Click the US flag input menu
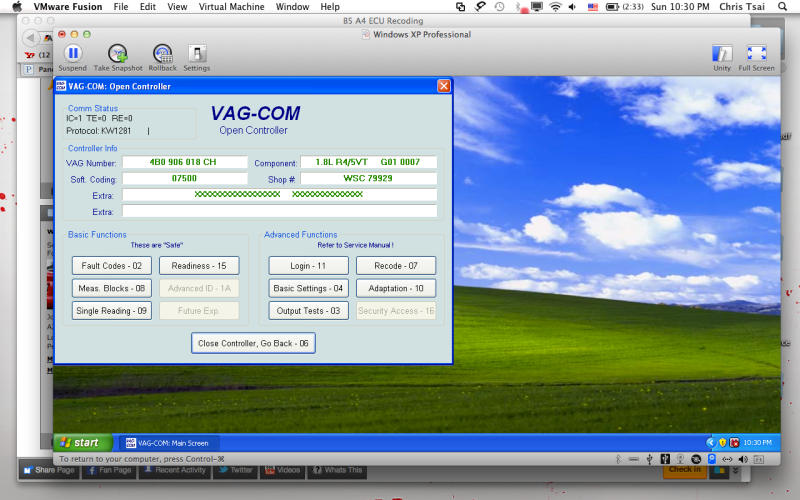 pyautogui.click(x=592, y=7)
